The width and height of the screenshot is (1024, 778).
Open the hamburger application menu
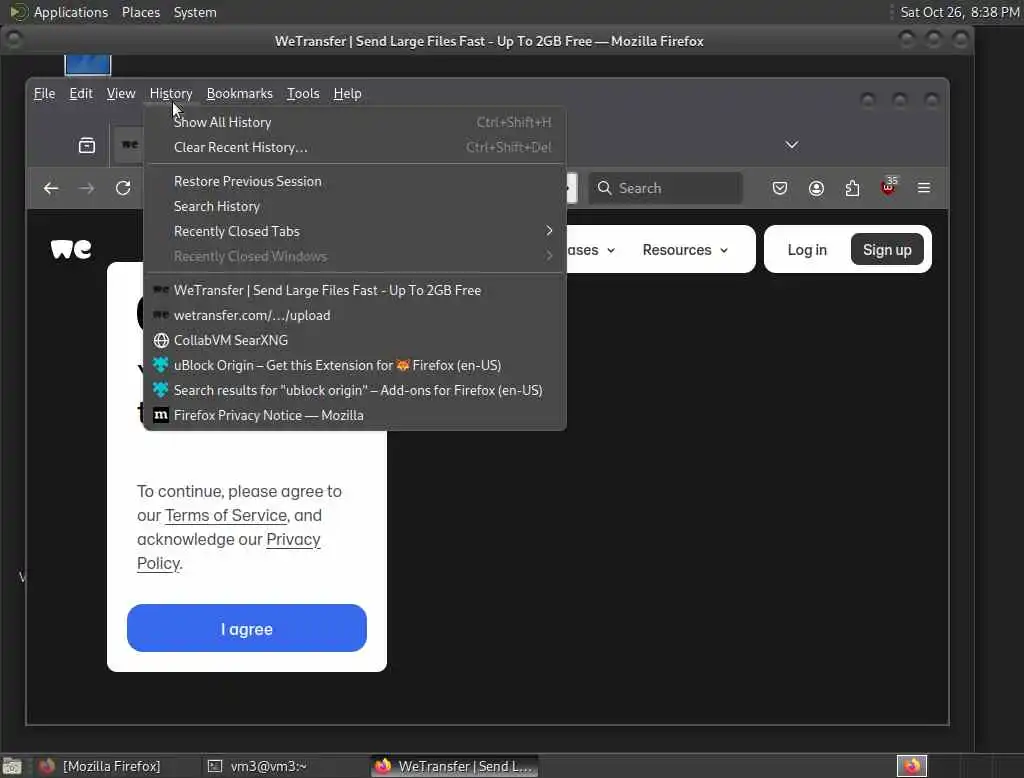[924, 188]
